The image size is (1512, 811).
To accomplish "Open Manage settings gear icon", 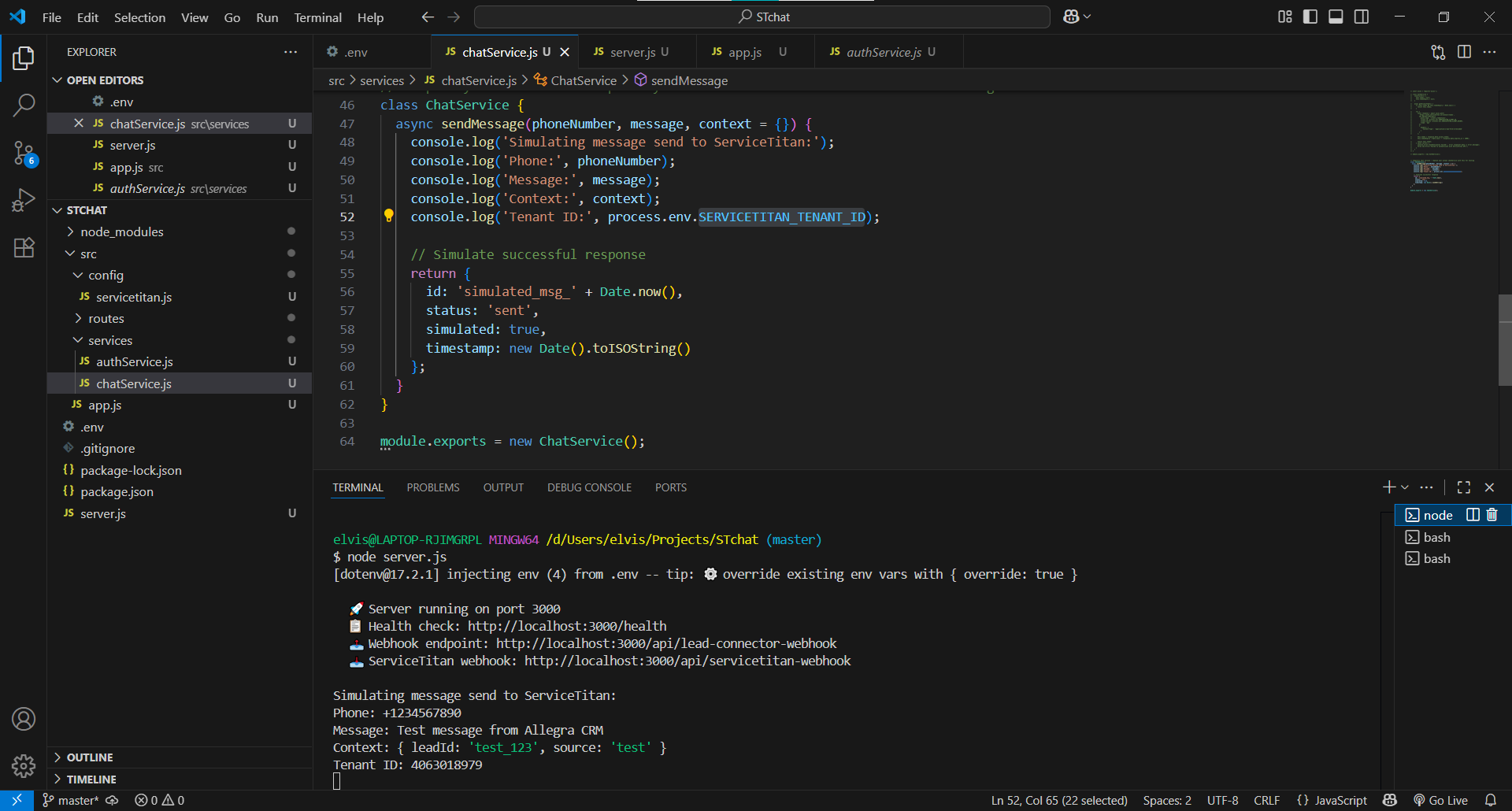I will [24, 765].
